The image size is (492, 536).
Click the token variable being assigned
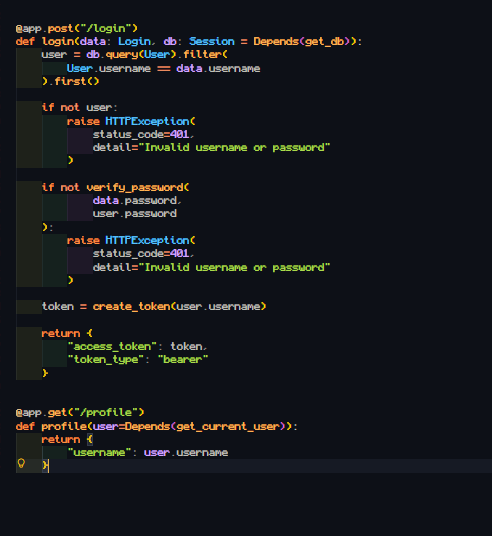[x=58, y=307]
